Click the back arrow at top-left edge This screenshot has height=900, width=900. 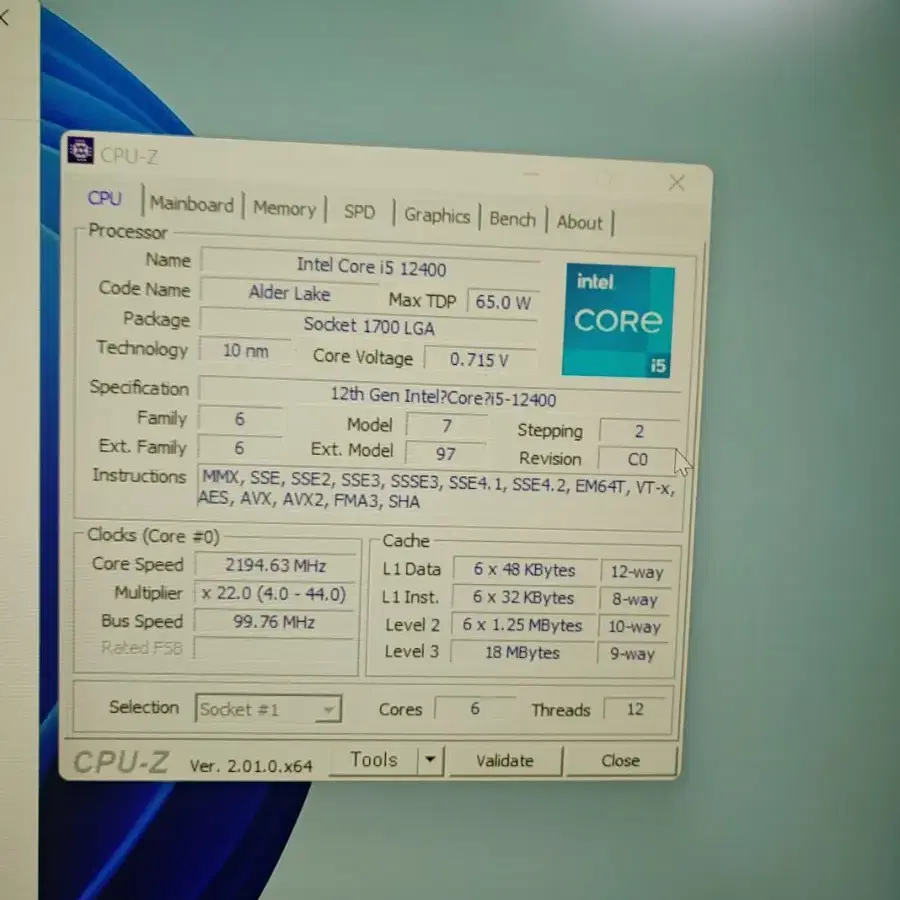[5, 18]
